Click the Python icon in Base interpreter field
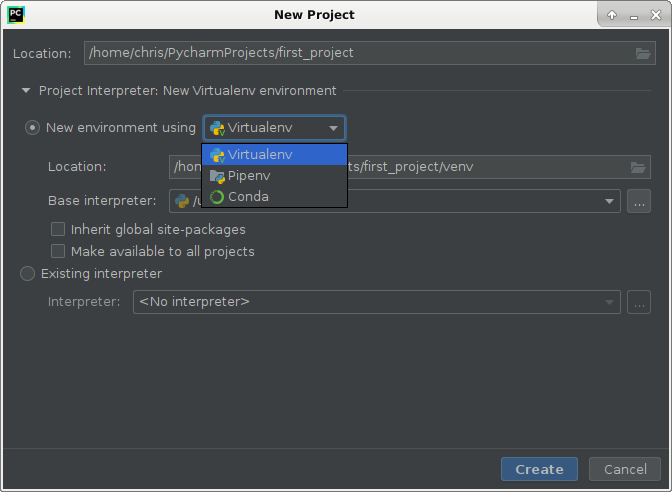672x492 pixels. pos(182,201)
